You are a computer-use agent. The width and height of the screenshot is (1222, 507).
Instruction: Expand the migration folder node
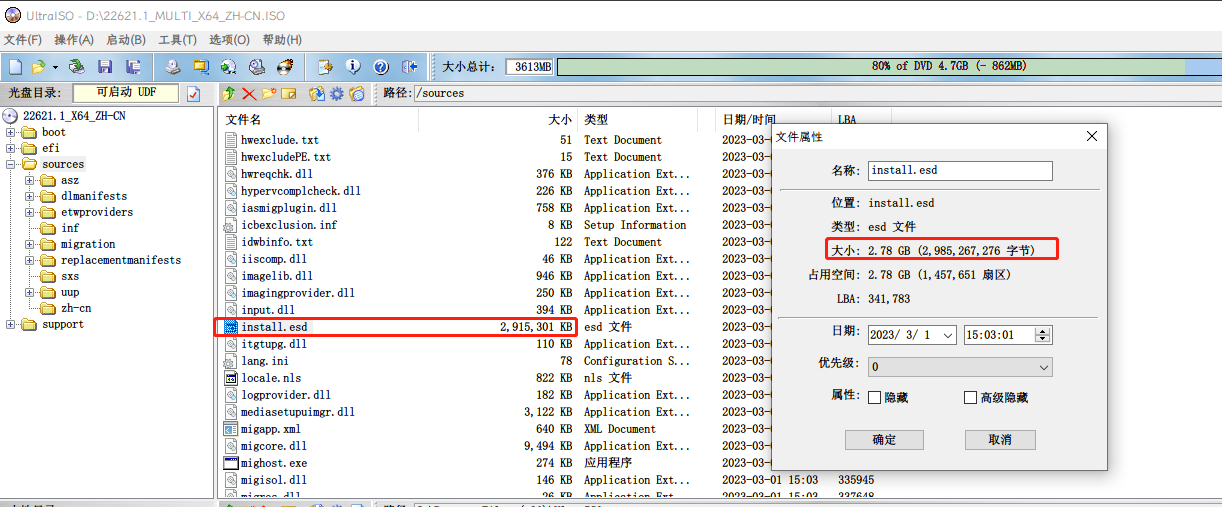30,244
